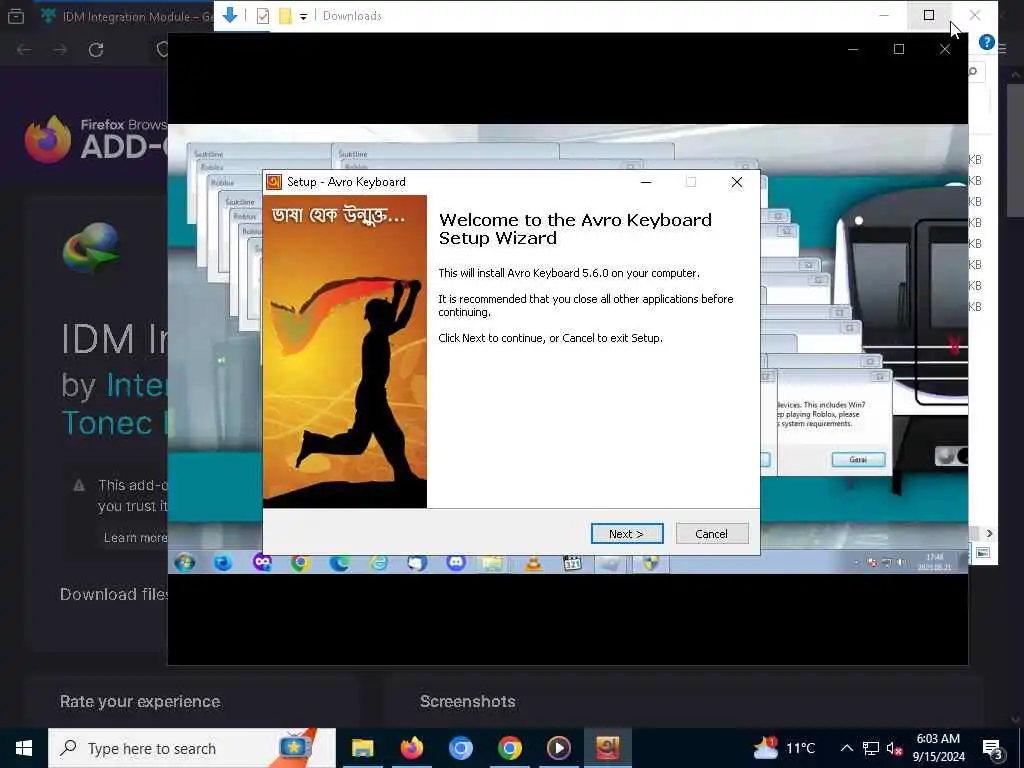The image size is (1024, 768).
Task: Open File Explorer from the taskbar
Action: (362, 748)
